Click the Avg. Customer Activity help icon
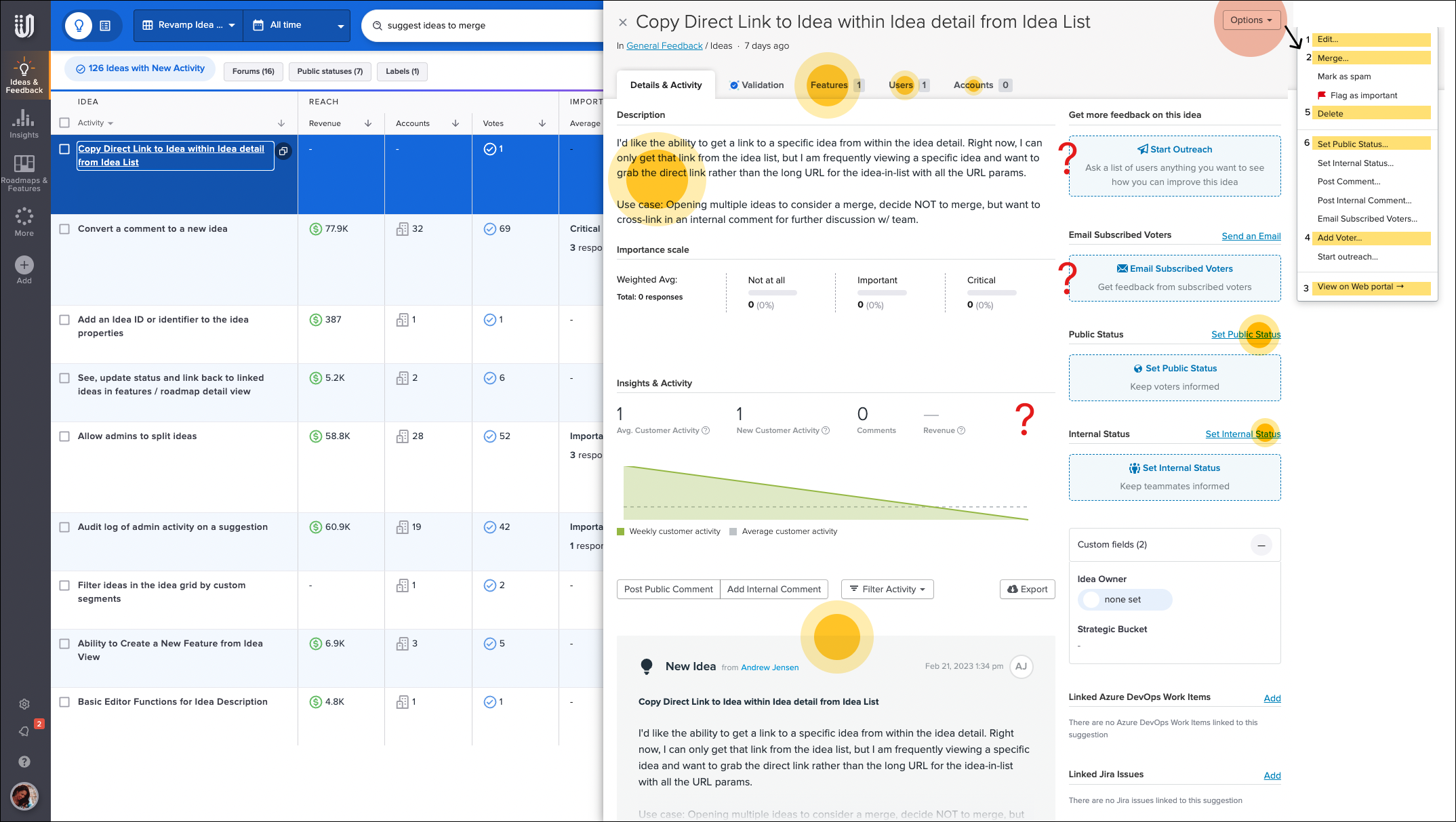1456x822 pixels. (706, 430)
